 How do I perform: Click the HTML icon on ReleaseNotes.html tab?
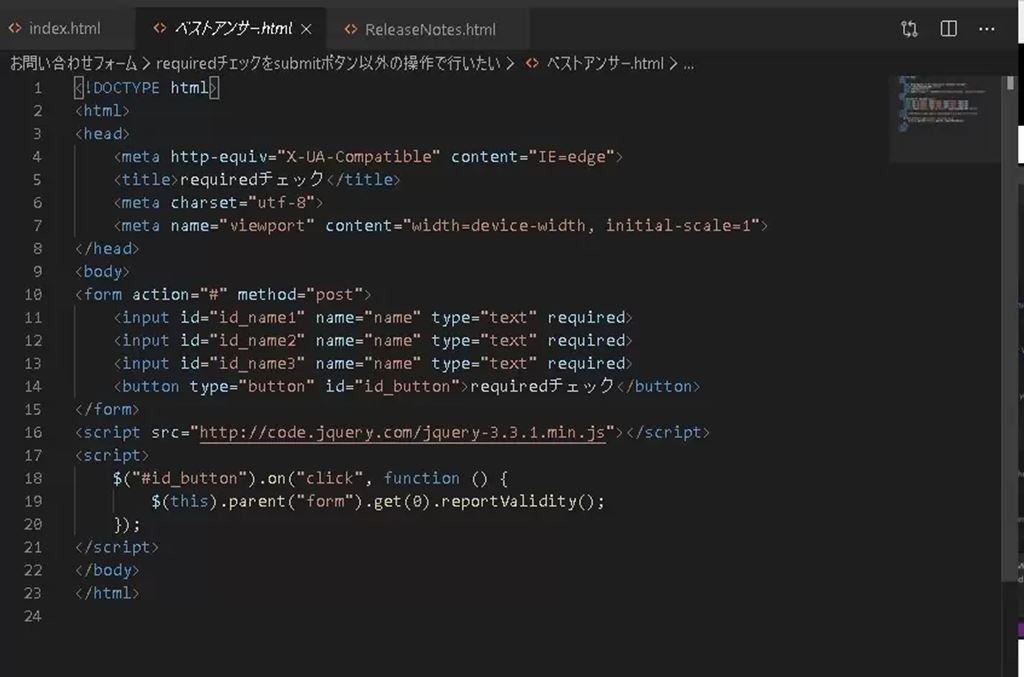click(349, 29)
